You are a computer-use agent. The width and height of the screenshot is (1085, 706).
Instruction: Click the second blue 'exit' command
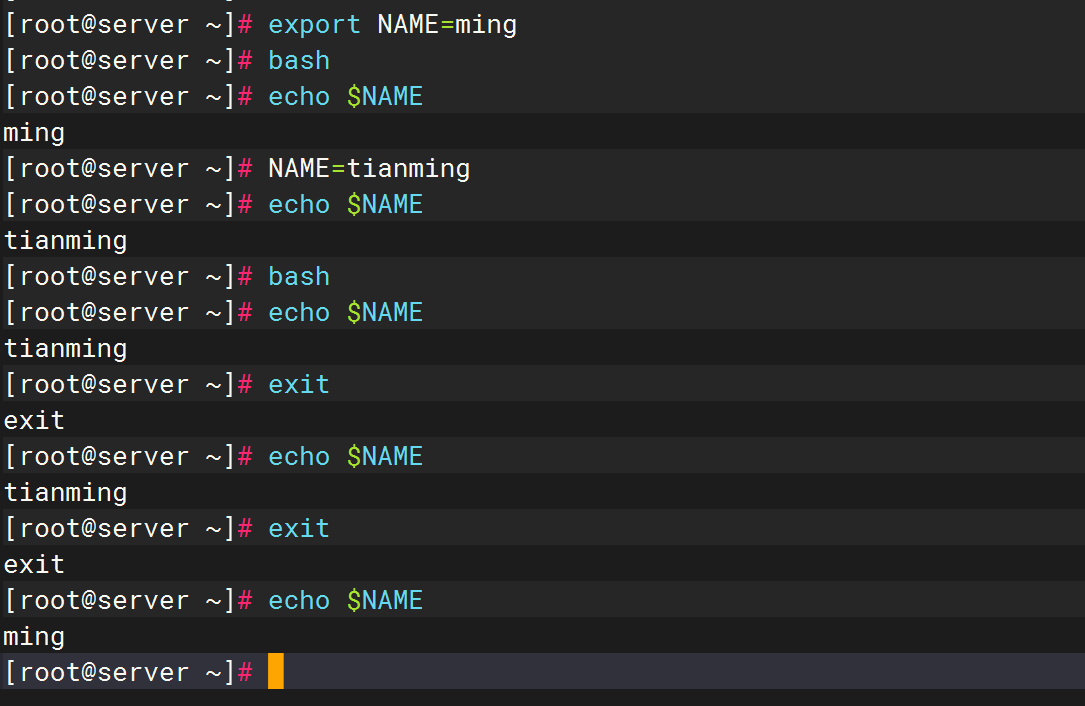click(298, 528)
